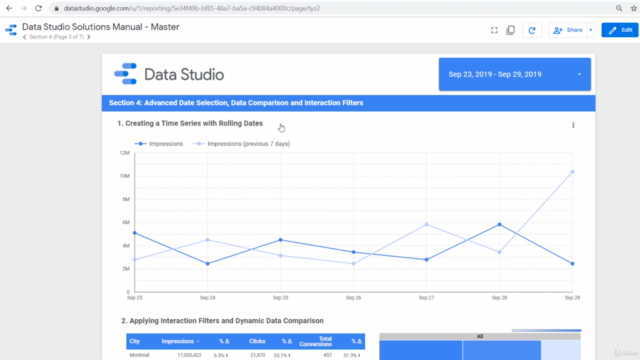Select Sep 23 Impressions data point

click(135, 233)
